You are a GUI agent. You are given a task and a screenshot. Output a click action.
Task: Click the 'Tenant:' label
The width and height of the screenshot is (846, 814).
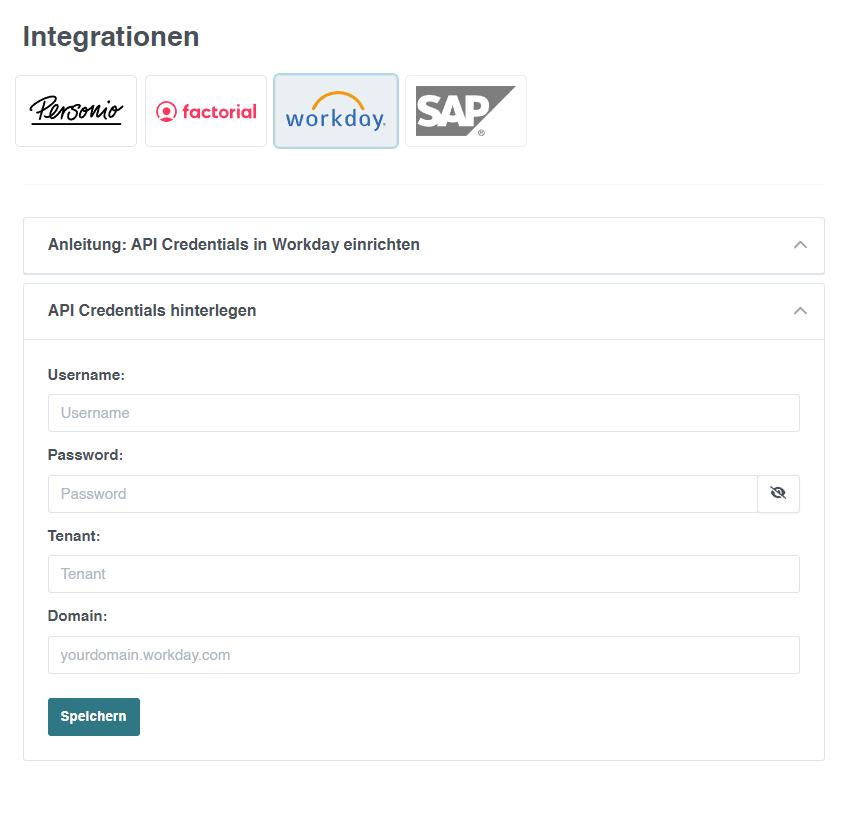tap(74, 536)
